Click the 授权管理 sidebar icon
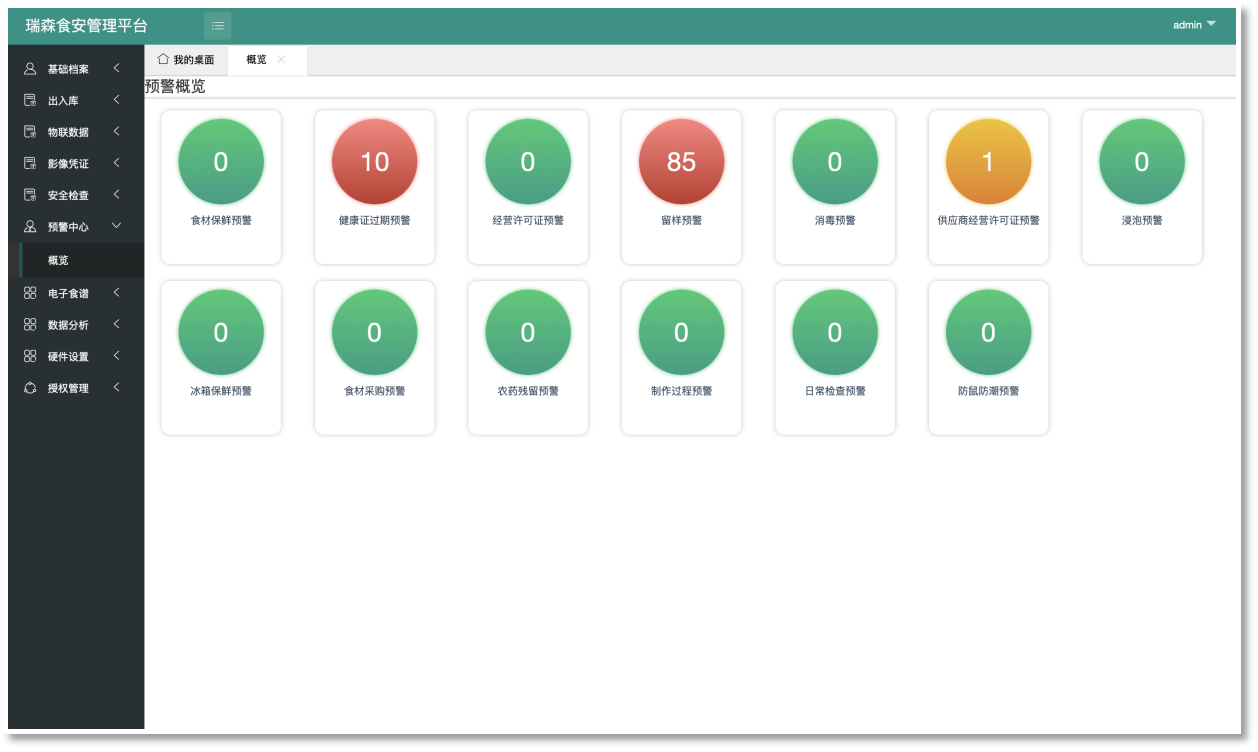The width and height of the screenshot is (1258, 752). 30,388
